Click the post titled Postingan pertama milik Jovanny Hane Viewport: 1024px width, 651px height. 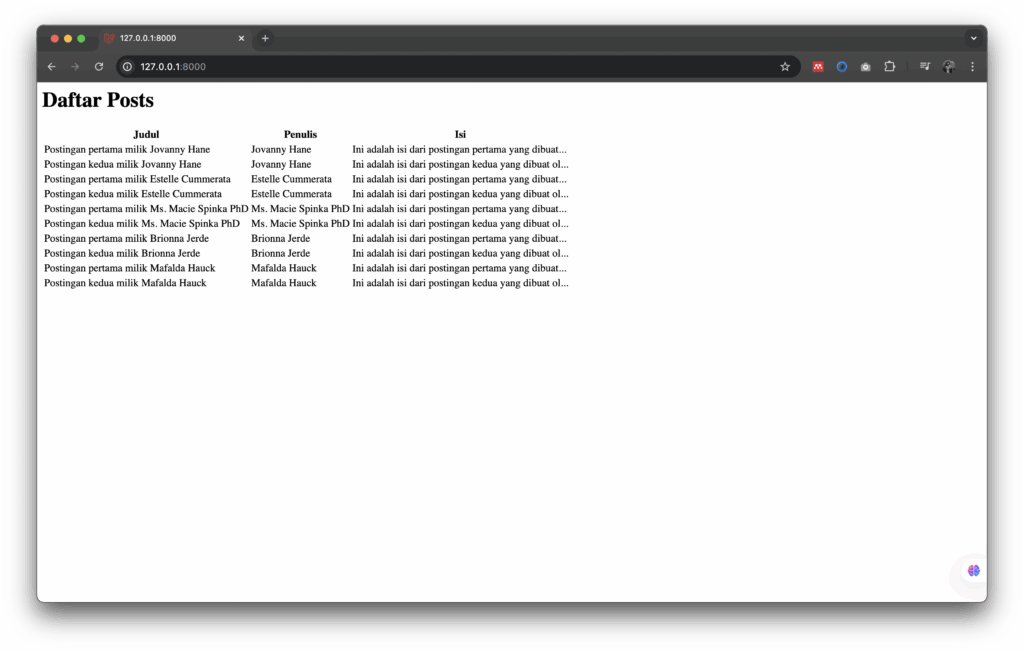tap(126, 148)
